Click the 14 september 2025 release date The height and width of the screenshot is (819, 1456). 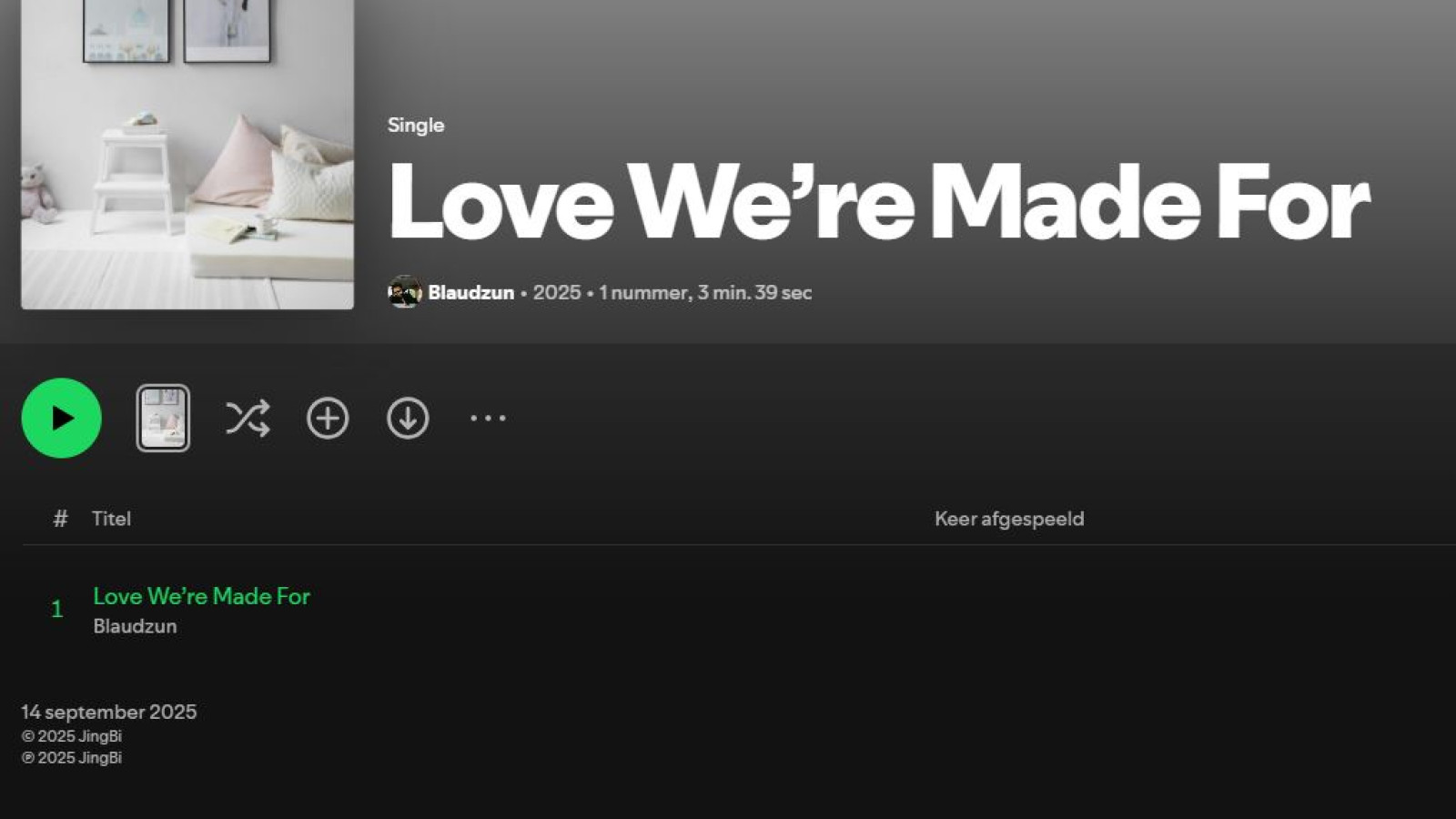click(109, 712)
